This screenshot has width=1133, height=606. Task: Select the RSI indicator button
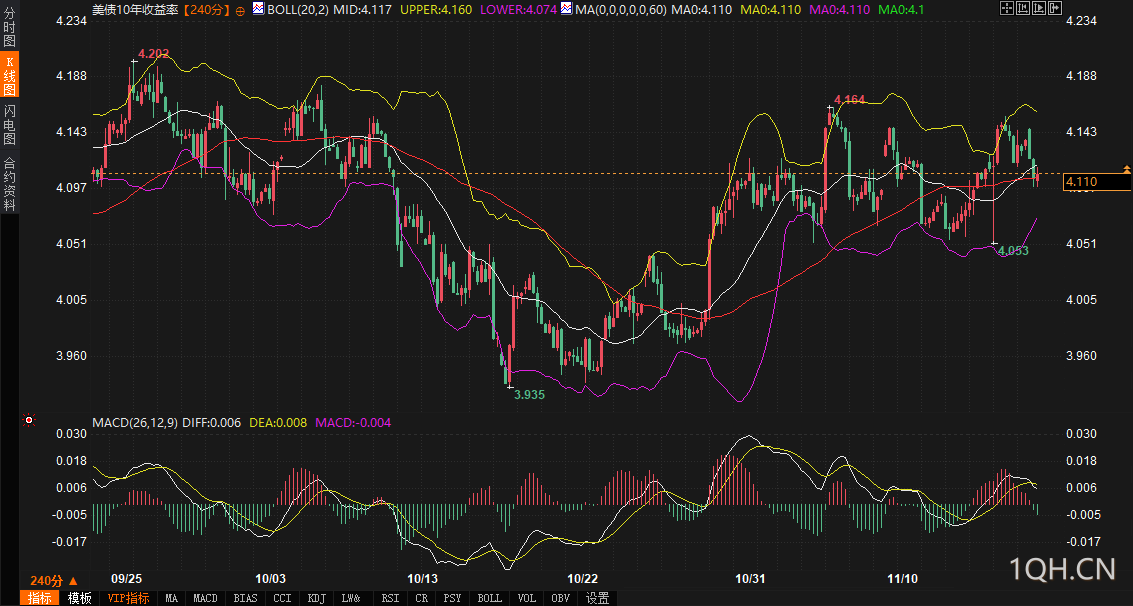(x=390, y=598)
